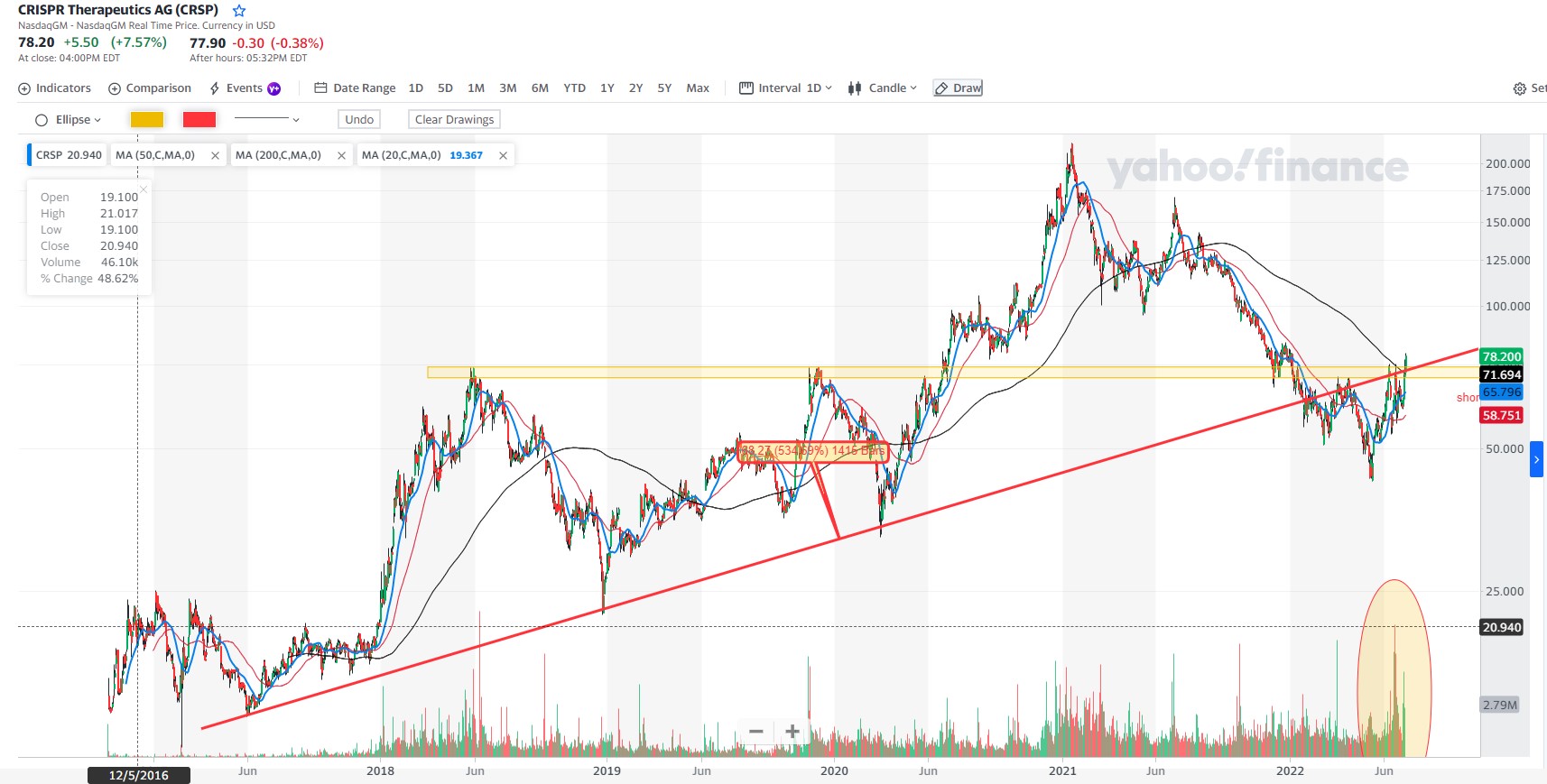This screenshot has height=784, width=1547.
Task: Open the line style dropdown
Action: tap(266, 120)
